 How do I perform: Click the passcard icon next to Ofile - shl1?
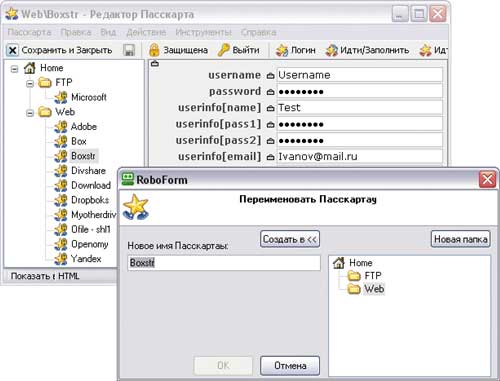[x=61, y=229]
